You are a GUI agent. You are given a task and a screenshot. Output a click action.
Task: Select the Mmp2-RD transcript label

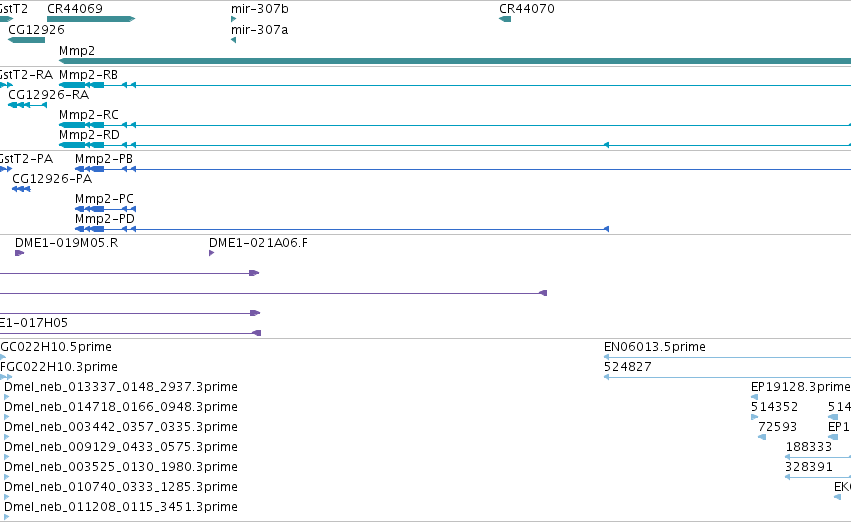pyautogui.click(x=89, y=135)
